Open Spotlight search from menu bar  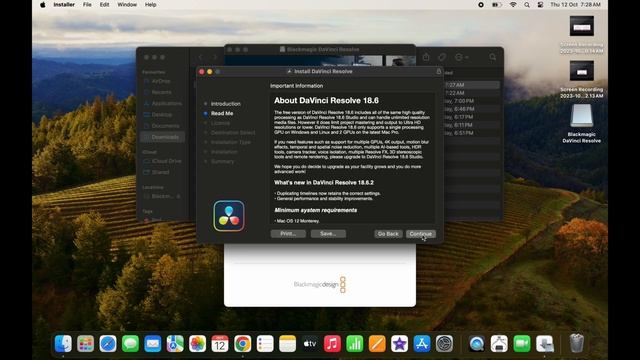[x=527, y=5]
